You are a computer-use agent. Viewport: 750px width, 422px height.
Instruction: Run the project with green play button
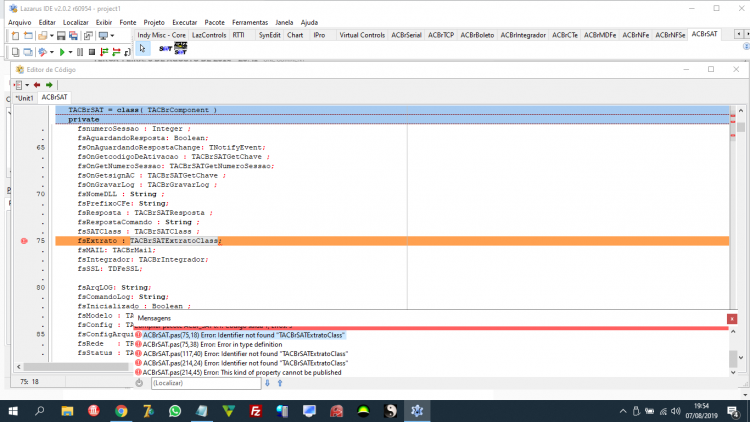pyautogui.click(x=62, y=52)
